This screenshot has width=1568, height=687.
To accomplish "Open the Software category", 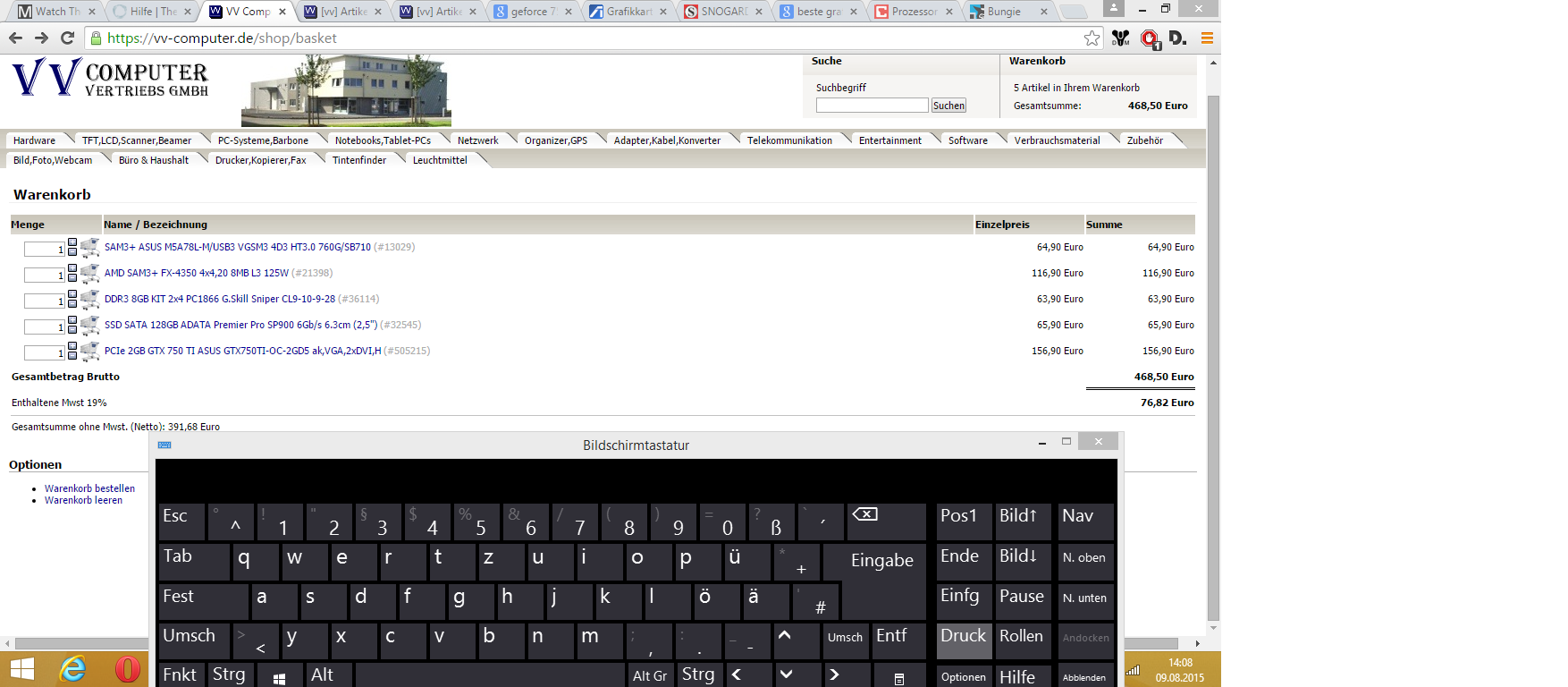I will (968, 140).
